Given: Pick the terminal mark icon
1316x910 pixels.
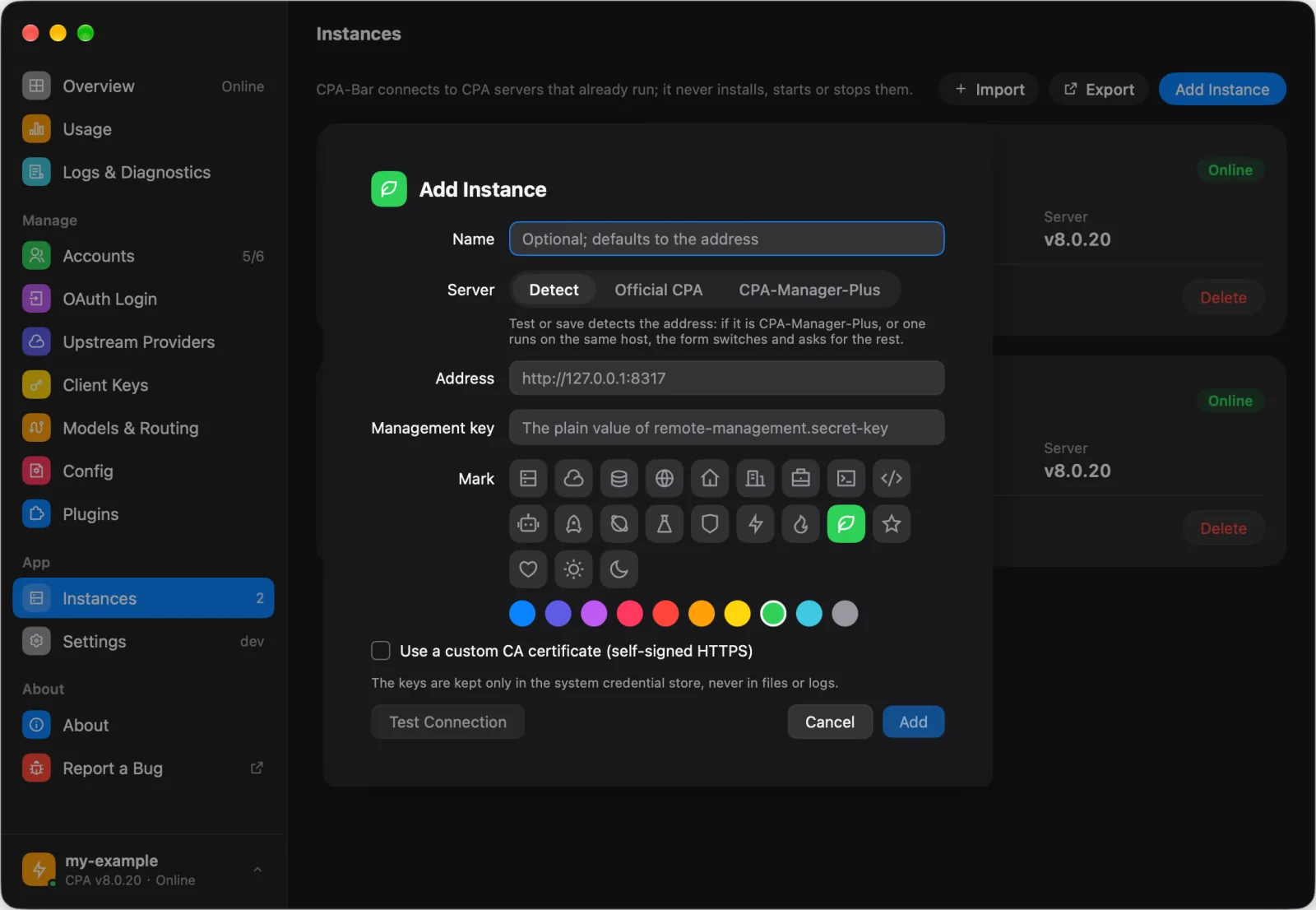Looking at the screenshot, I should pyautogui.click(x=846, y=478).
